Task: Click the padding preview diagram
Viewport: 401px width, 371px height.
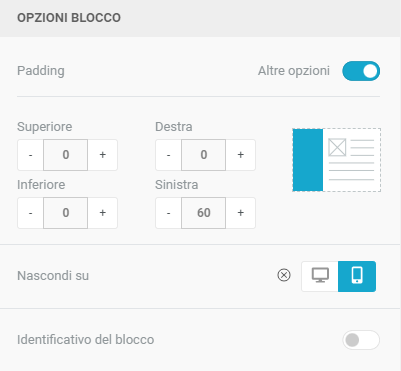Action: (337, 160)
